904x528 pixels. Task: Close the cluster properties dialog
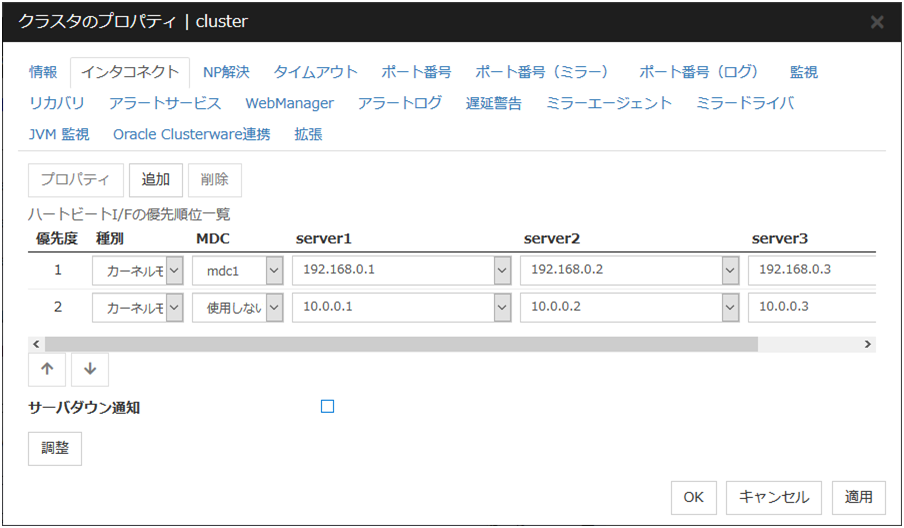pos(877,22)
